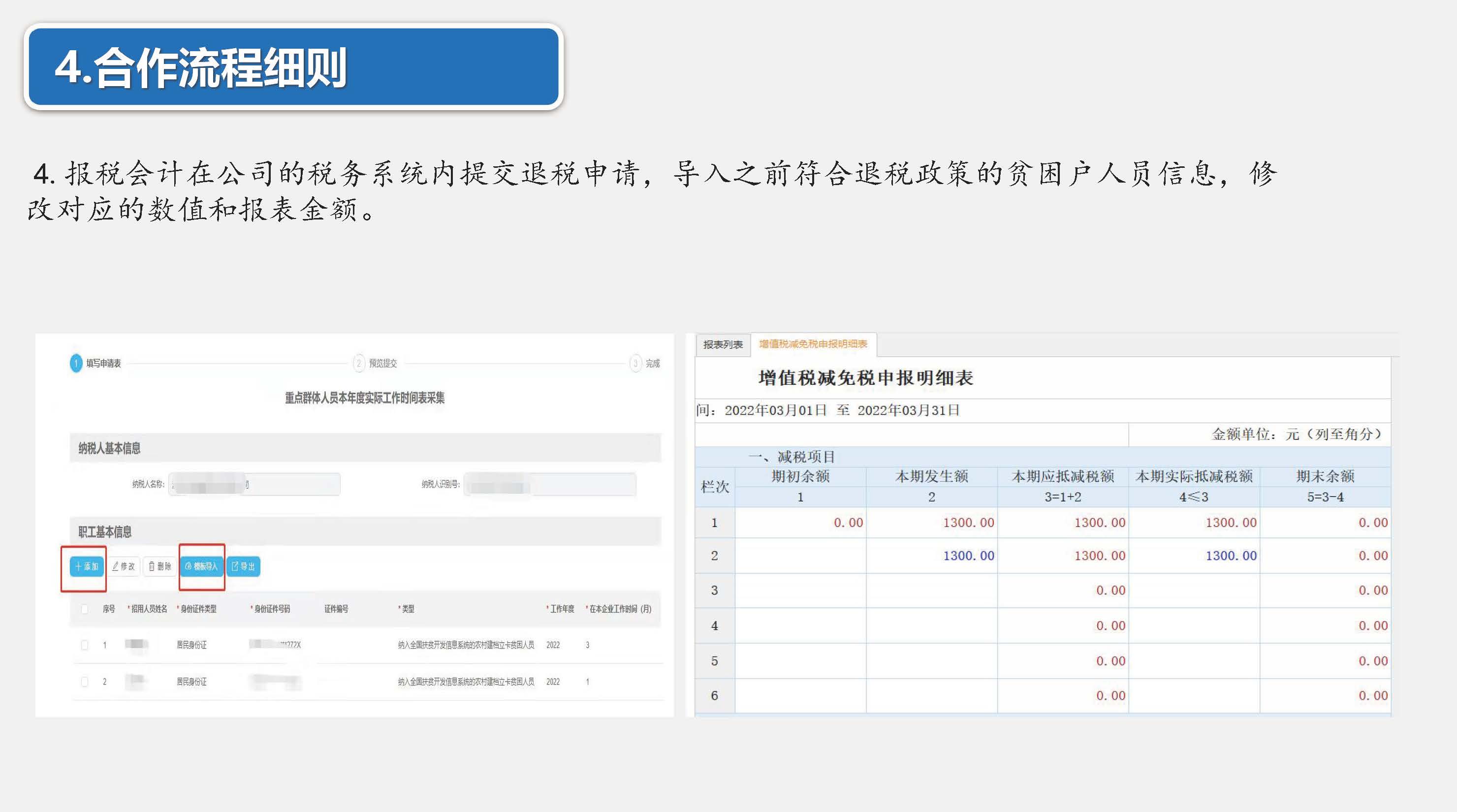Click the 导出 export button
This screenshot has width=1457, height=812.
pyautogui.click(x=244, y=566)
